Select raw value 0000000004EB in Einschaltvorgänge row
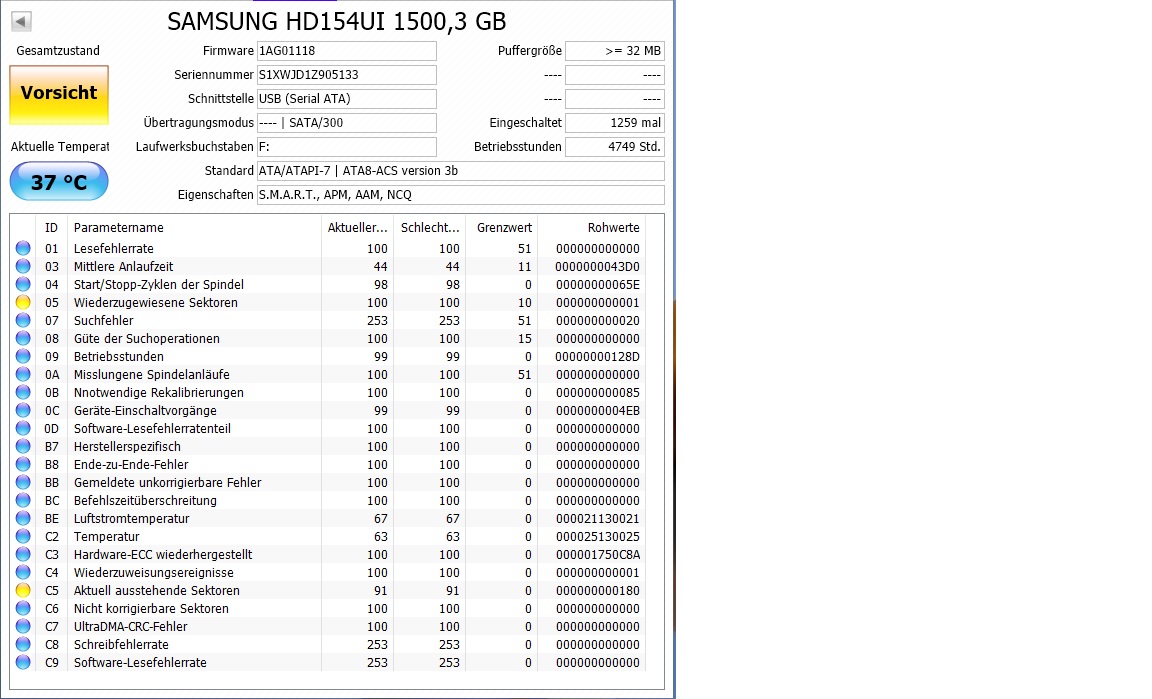 597,411
